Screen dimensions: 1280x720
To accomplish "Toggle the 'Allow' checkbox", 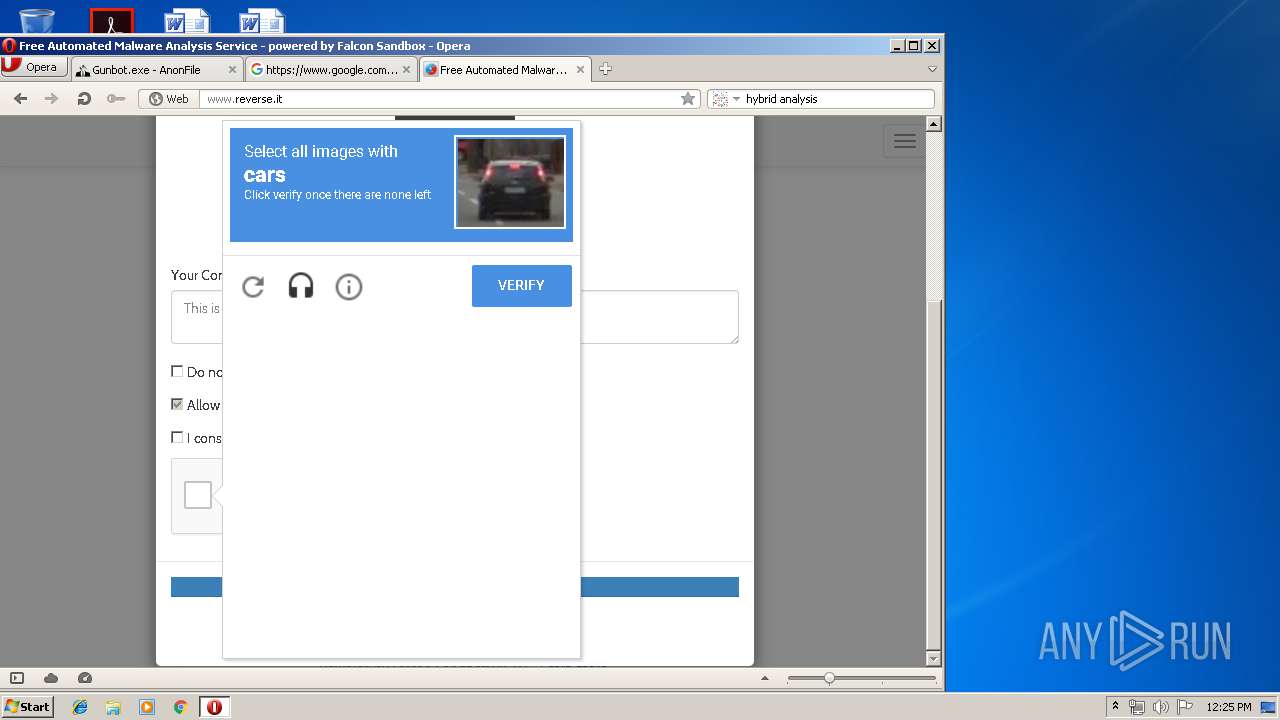I will 177,404.
